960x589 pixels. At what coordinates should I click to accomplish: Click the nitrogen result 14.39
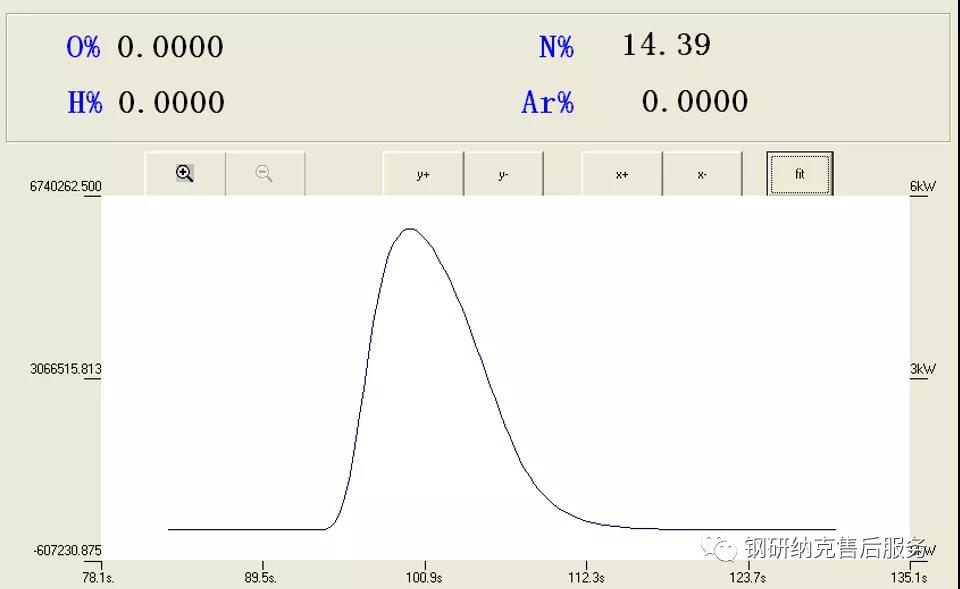click(x=666, y=45)
